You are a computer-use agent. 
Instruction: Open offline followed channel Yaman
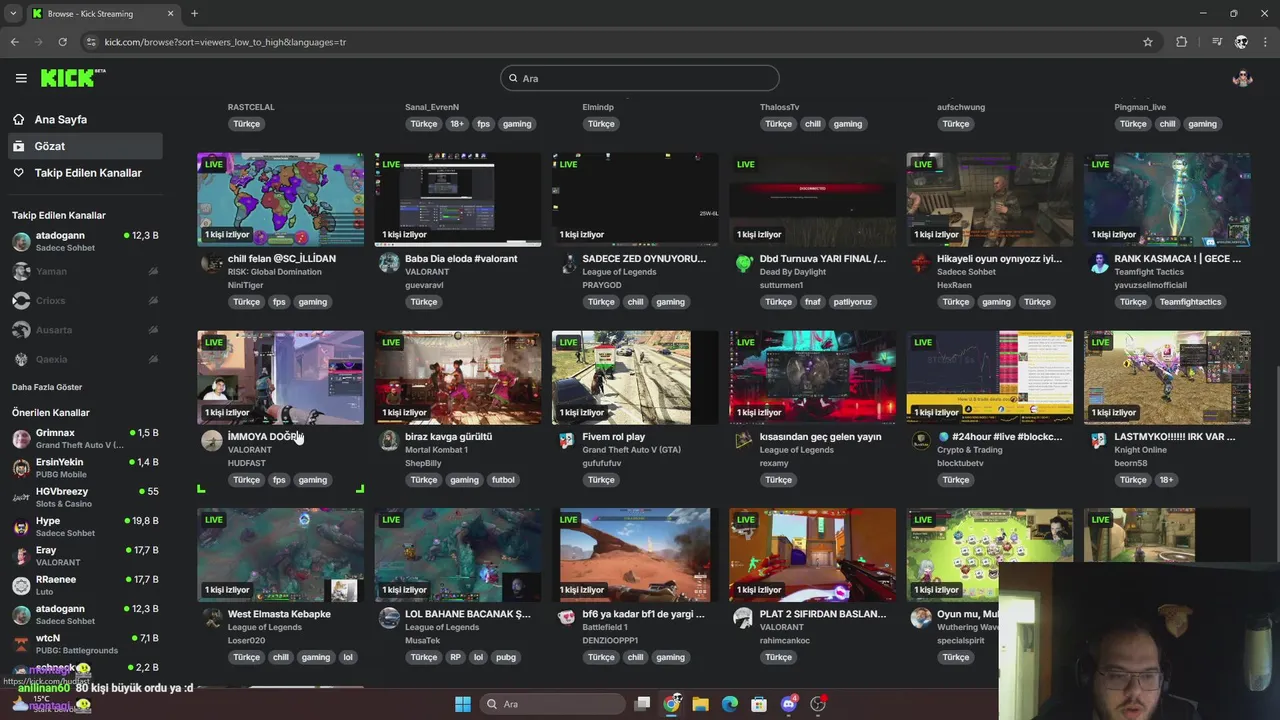(85, 271)
